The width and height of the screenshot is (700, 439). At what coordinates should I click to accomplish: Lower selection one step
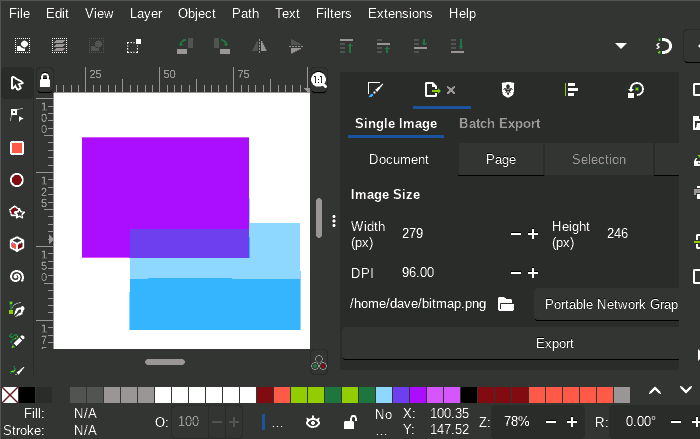click(x=420, y=46)
